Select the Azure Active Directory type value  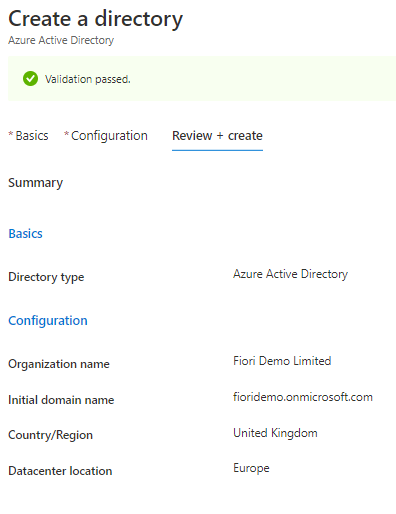point(290,274)
